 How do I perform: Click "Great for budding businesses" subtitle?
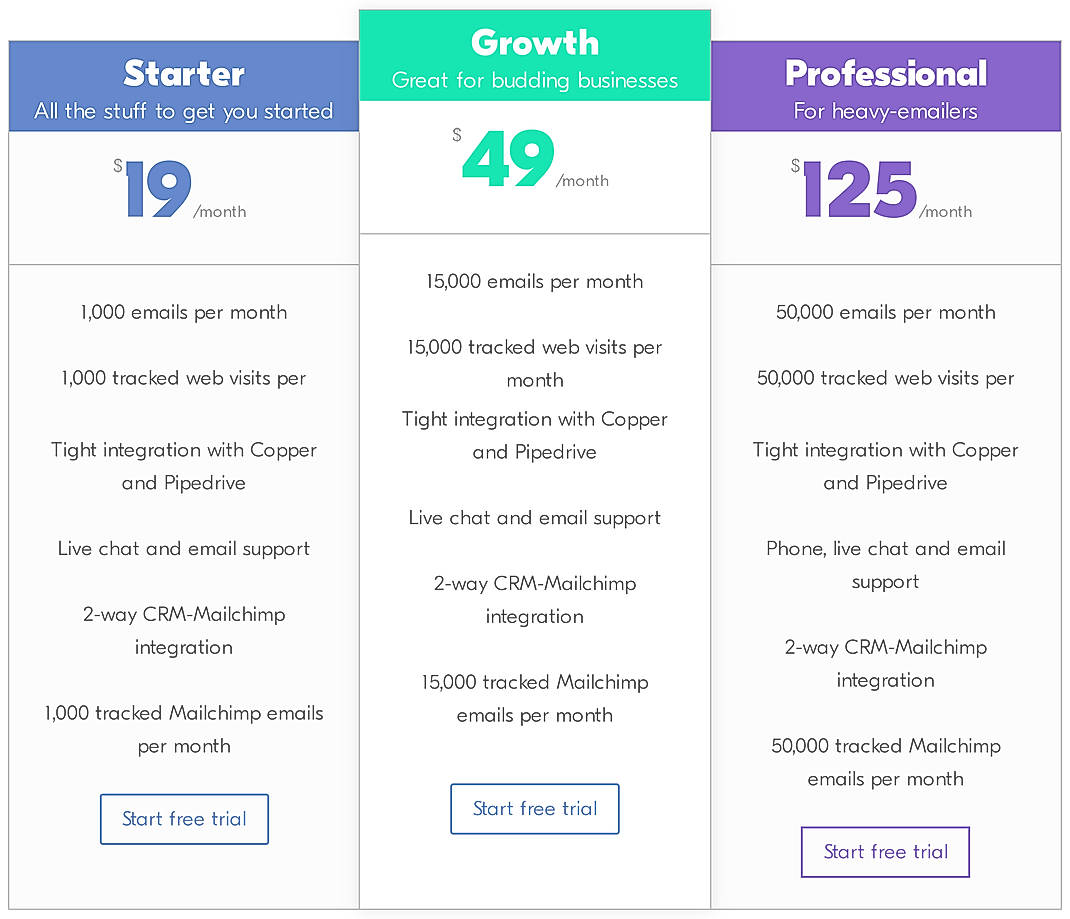(535, 80)
